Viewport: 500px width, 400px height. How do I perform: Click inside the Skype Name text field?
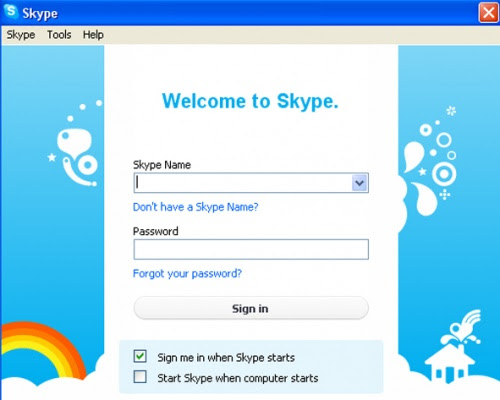pos(243,183)
